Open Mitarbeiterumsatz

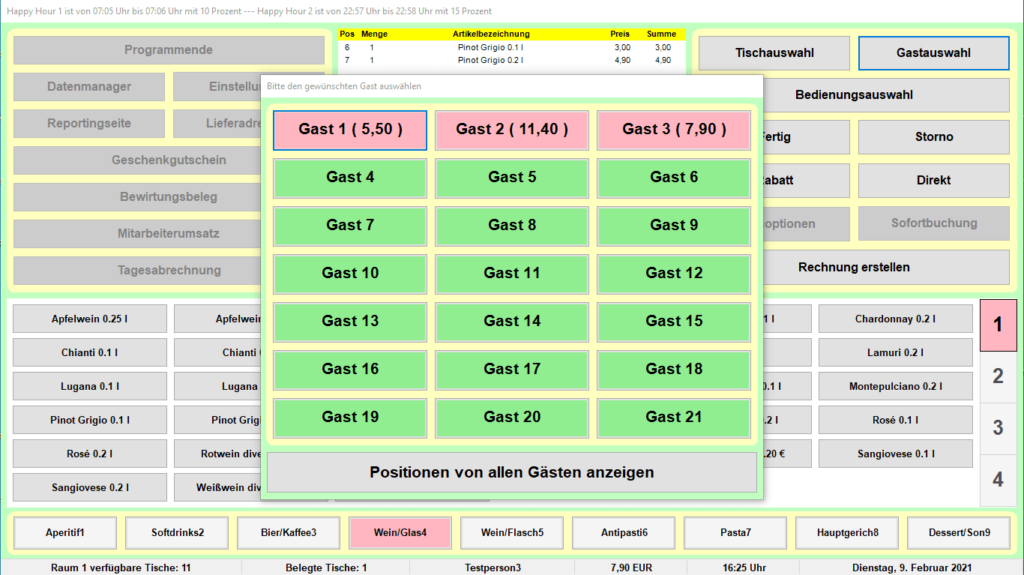(x=137, y=234)
